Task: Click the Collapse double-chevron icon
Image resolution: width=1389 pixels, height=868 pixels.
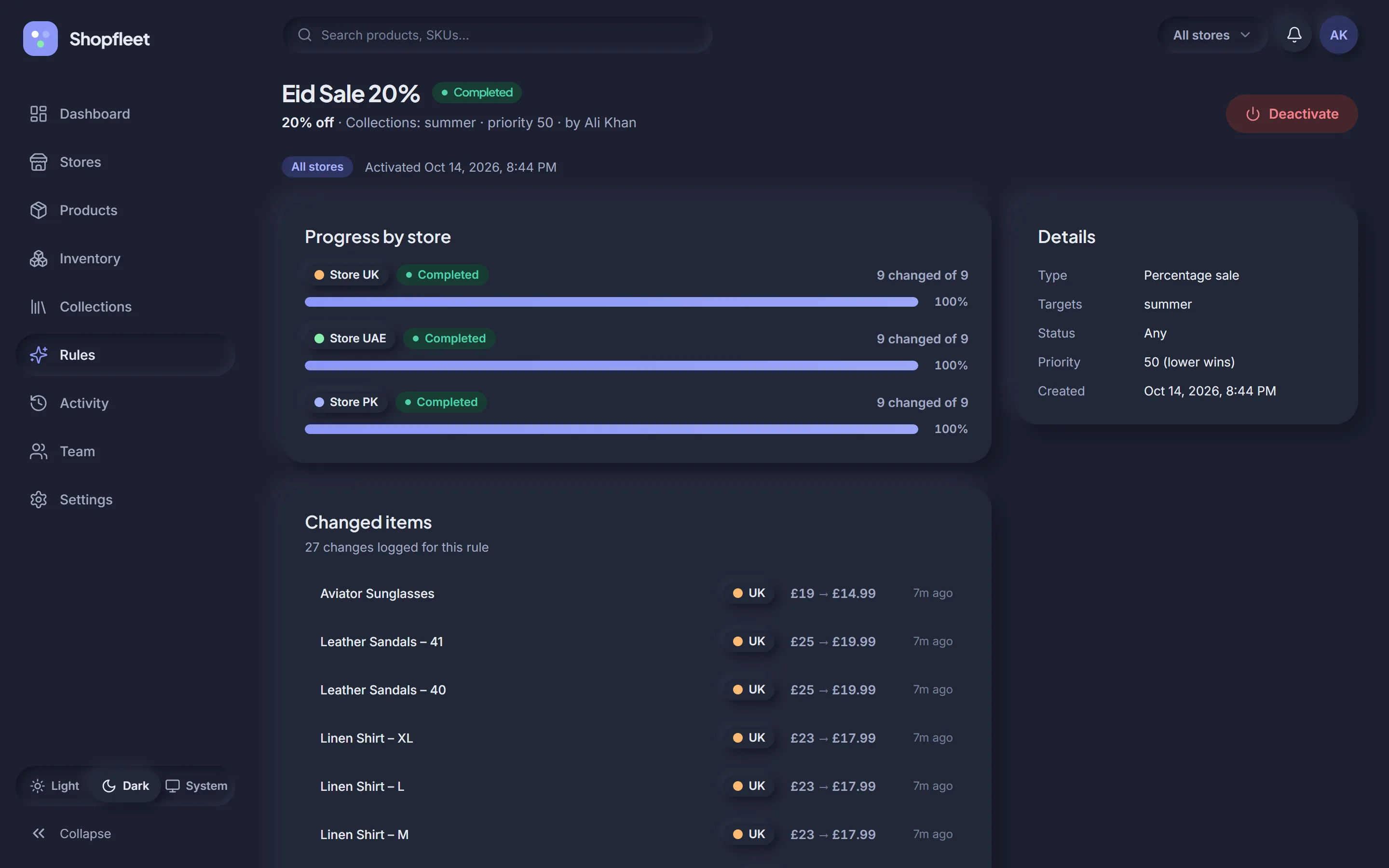Action: (39, 834)
